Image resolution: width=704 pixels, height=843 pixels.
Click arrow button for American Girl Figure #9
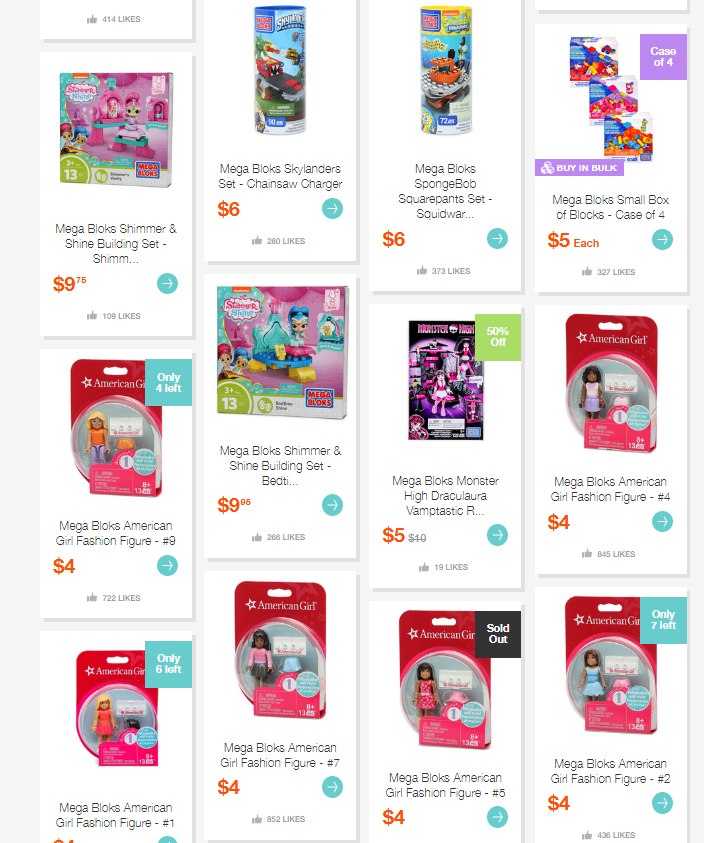167,565
